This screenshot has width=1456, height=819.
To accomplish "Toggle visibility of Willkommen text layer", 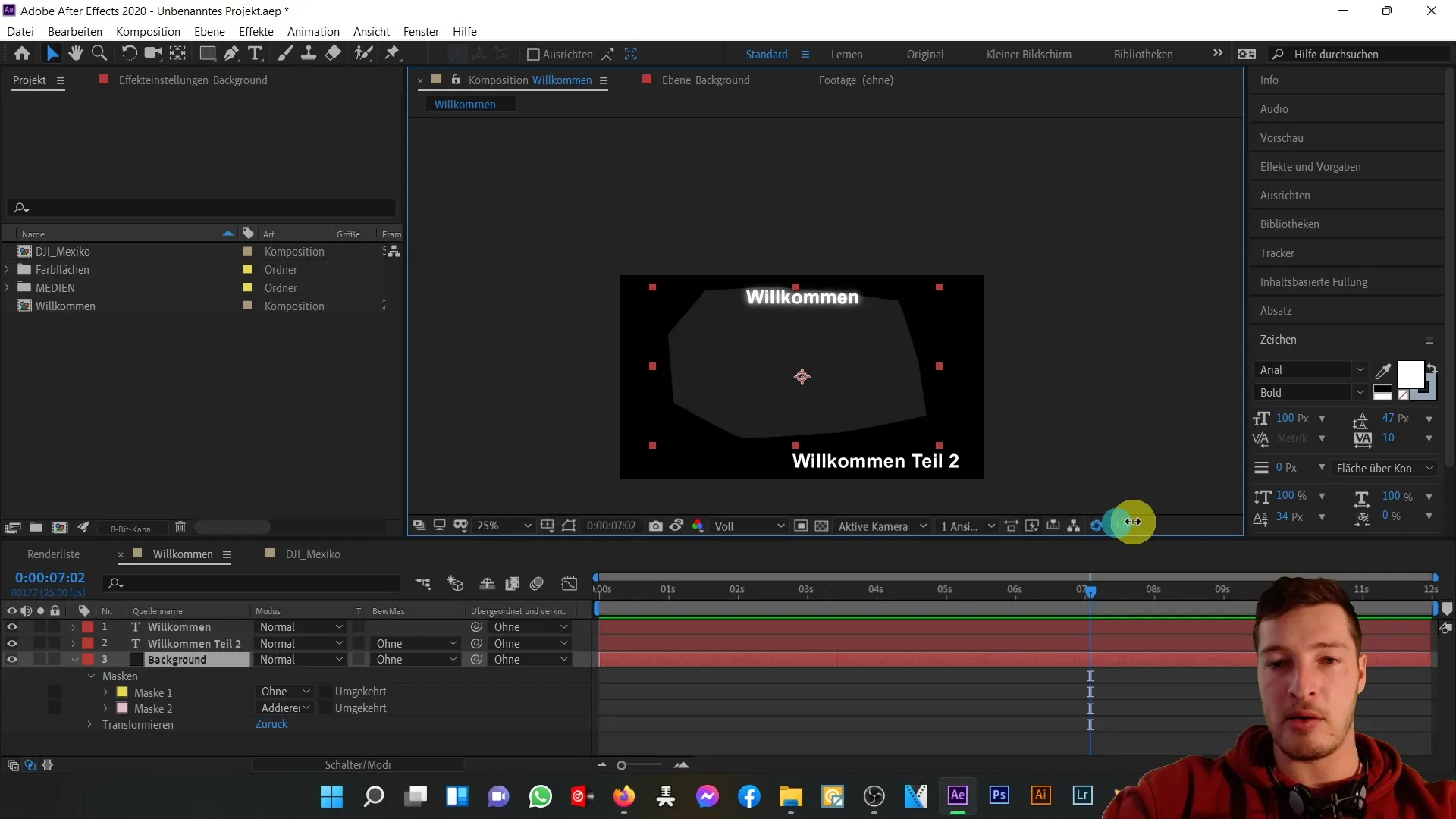I will [x=12, y=626].
